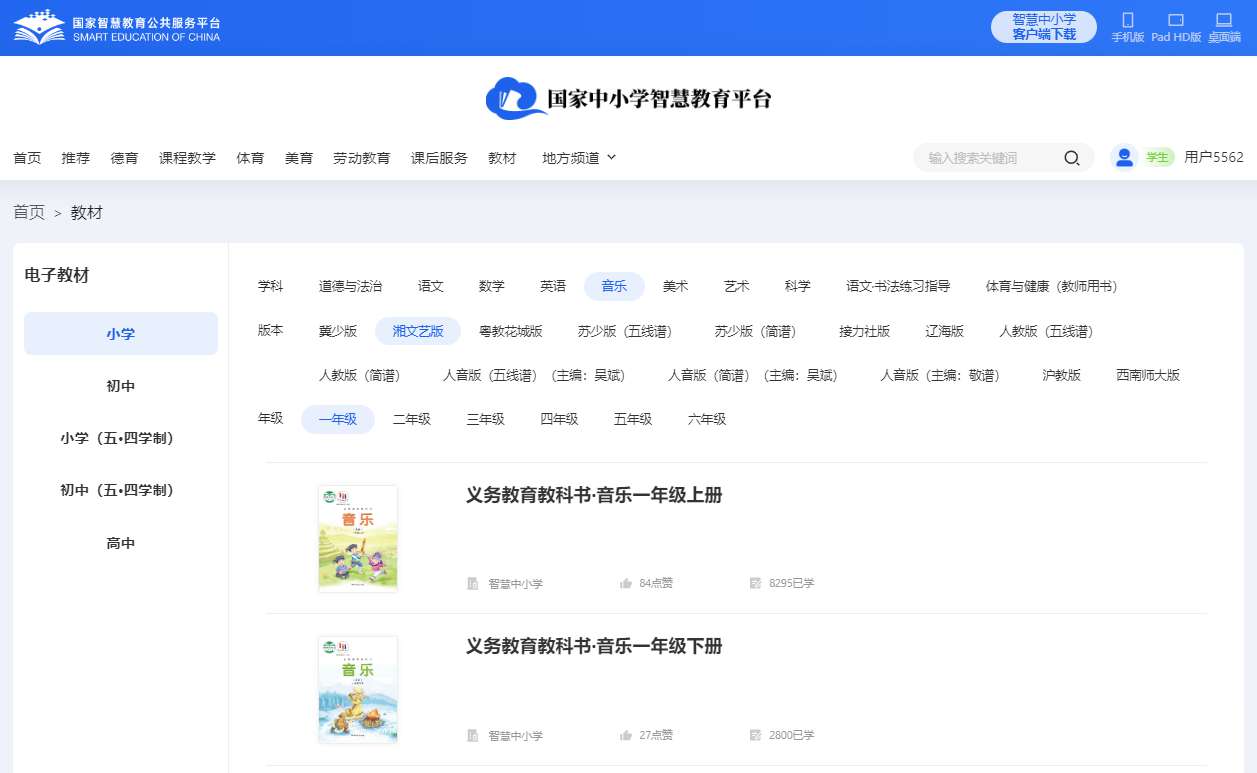Image resolution: width=1257 pixels, height=773 pixels.
Task: Choose the 粤教花城版 edition
Action: [511, 331]
